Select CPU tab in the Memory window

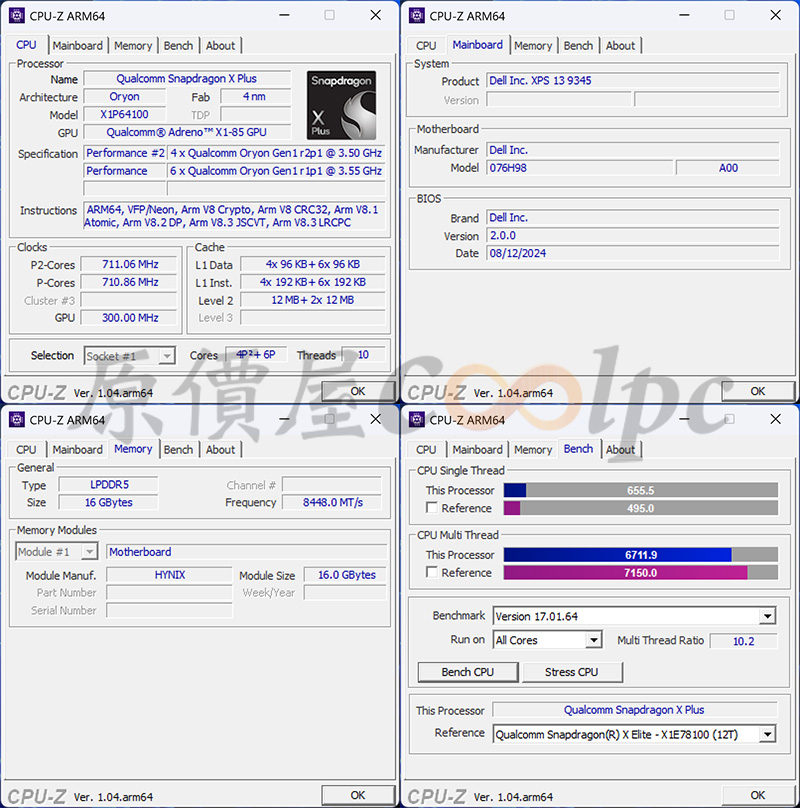tap(26, 449)
